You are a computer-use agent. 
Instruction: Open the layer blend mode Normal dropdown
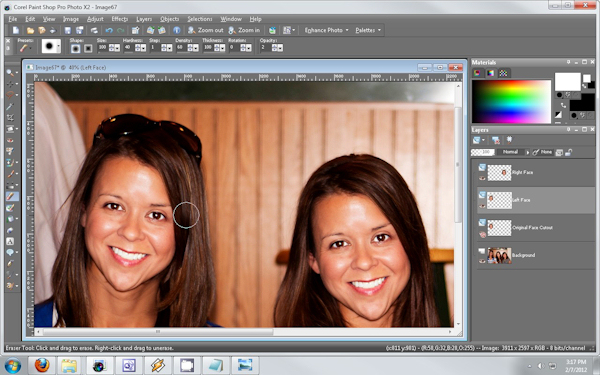[x=513, y=152]
